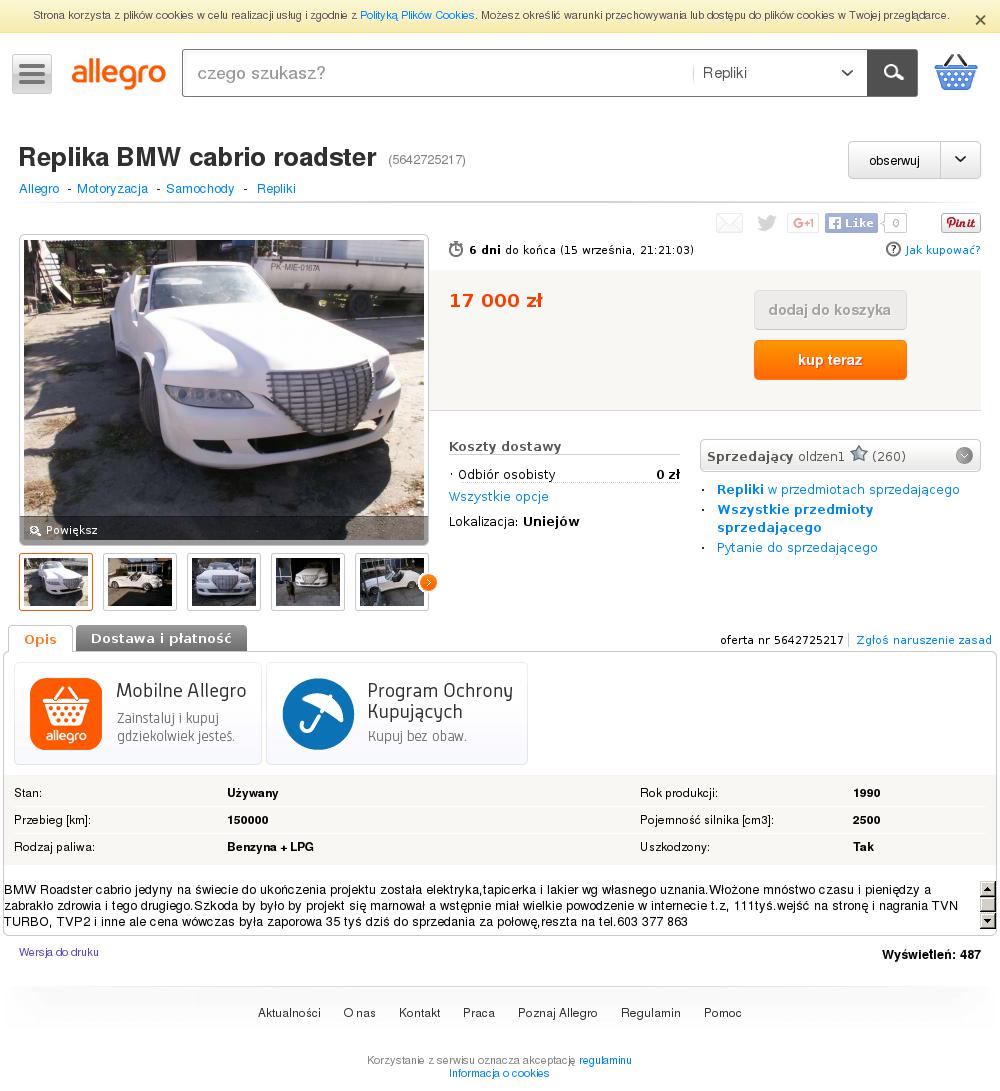Open the hamburger menu icon
Screen dimensions: 1000x1091
click(x=32, y=74)
